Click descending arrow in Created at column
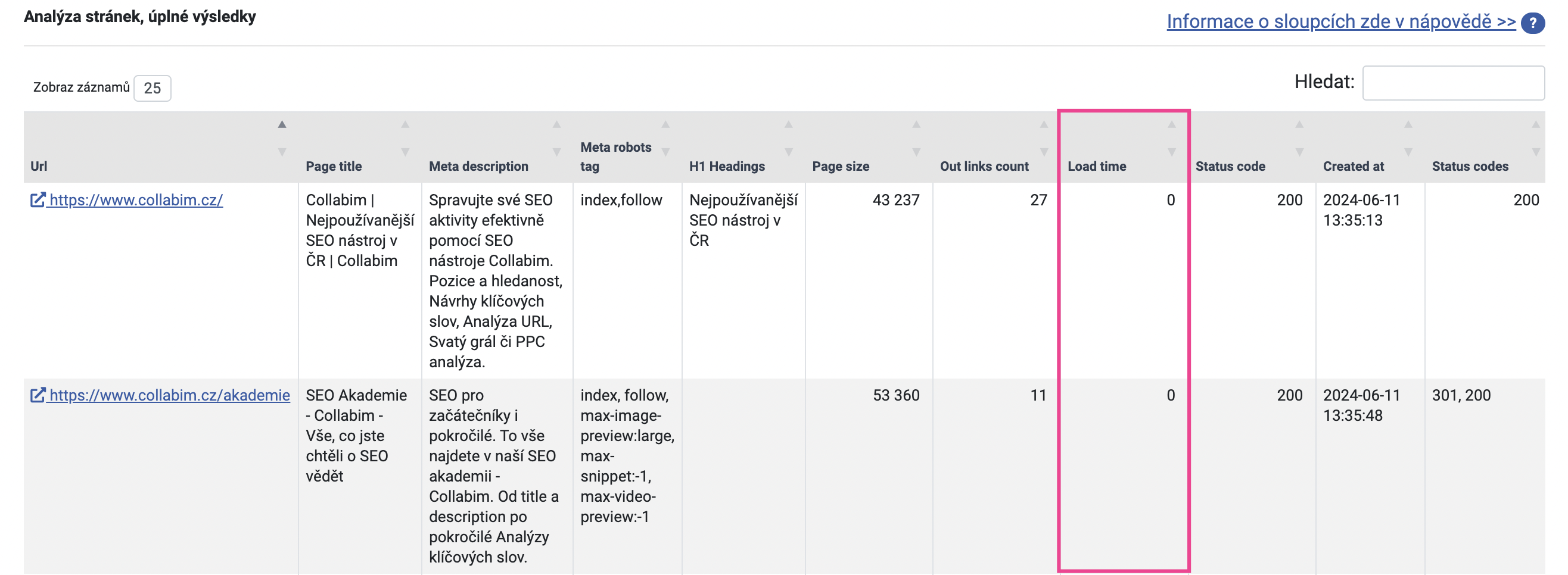Viewport: 1568px width, 575px height. point(1408,152)
